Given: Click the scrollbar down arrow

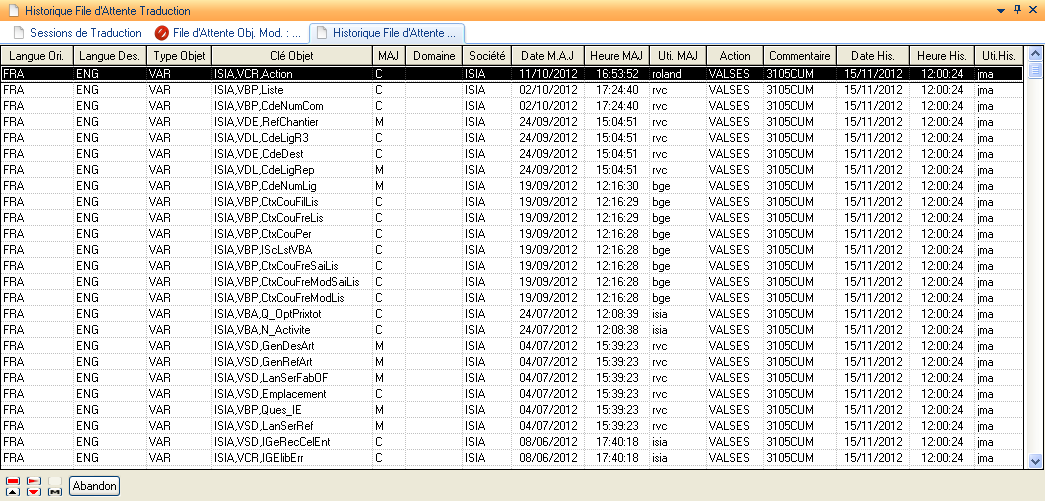Looking at the screenshot, I should (1036, 460).
